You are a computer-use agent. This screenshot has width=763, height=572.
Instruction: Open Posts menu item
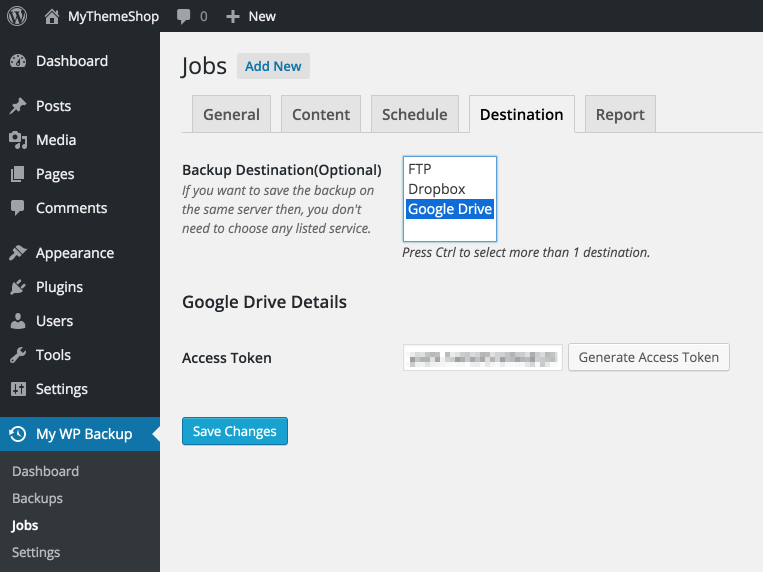(54, 106)
